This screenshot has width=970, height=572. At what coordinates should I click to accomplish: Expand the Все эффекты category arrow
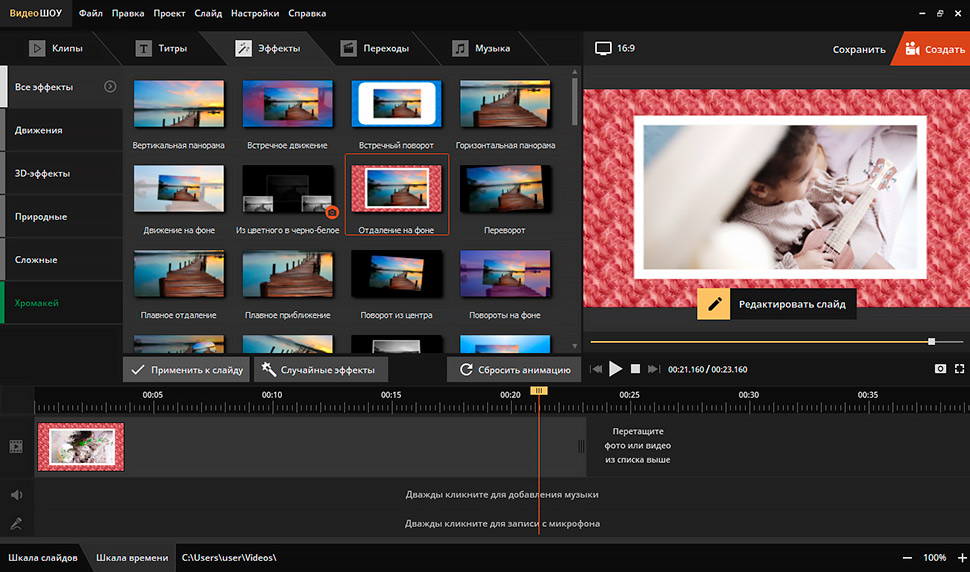[110, 87]
